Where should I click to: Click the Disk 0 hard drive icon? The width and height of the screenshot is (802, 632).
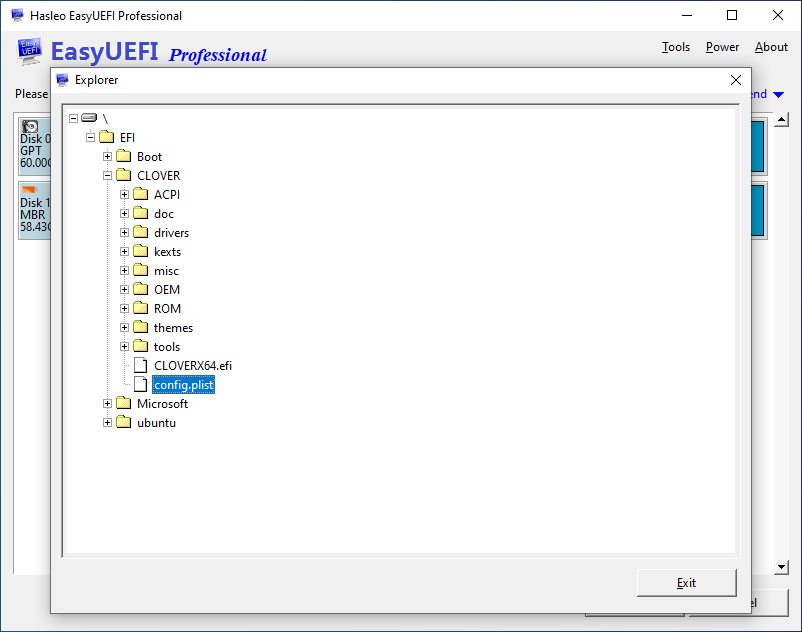(30, 126)
